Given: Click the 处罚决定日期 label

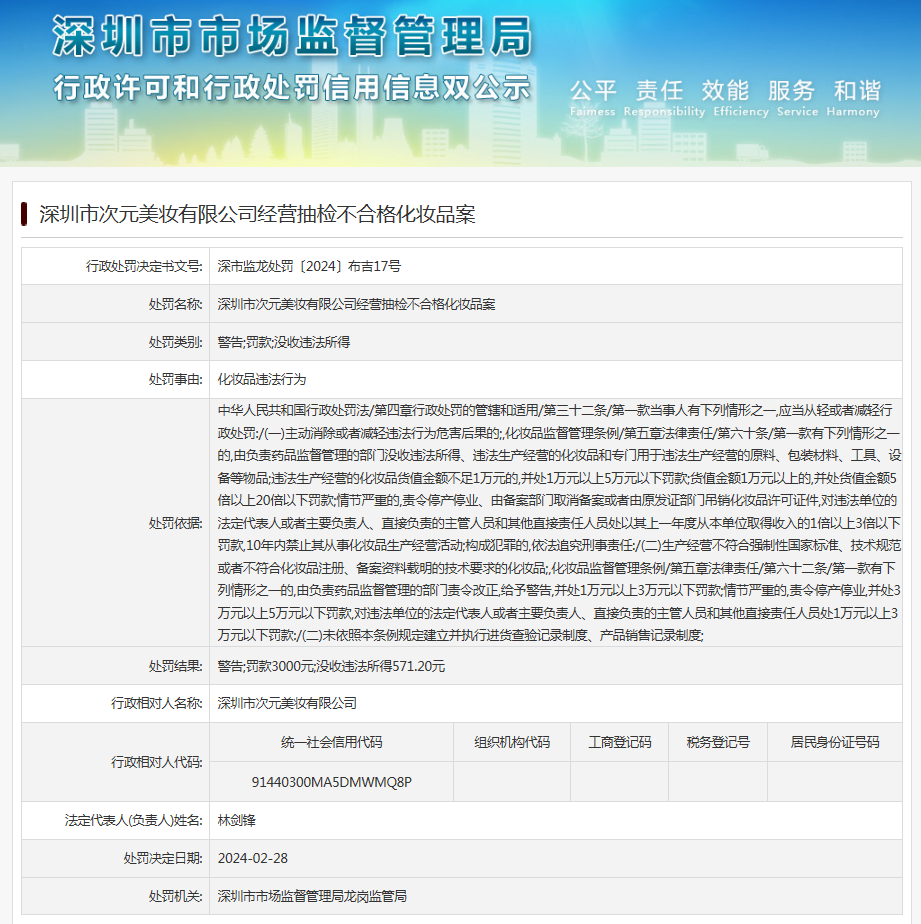Looking at the screenshot, I should (x=163, y=859).
